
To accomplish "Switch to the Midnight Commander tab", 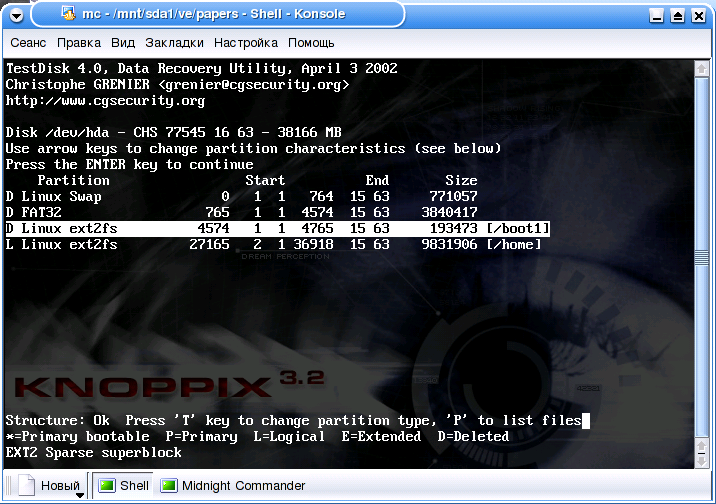I will [x=233, y=485].
